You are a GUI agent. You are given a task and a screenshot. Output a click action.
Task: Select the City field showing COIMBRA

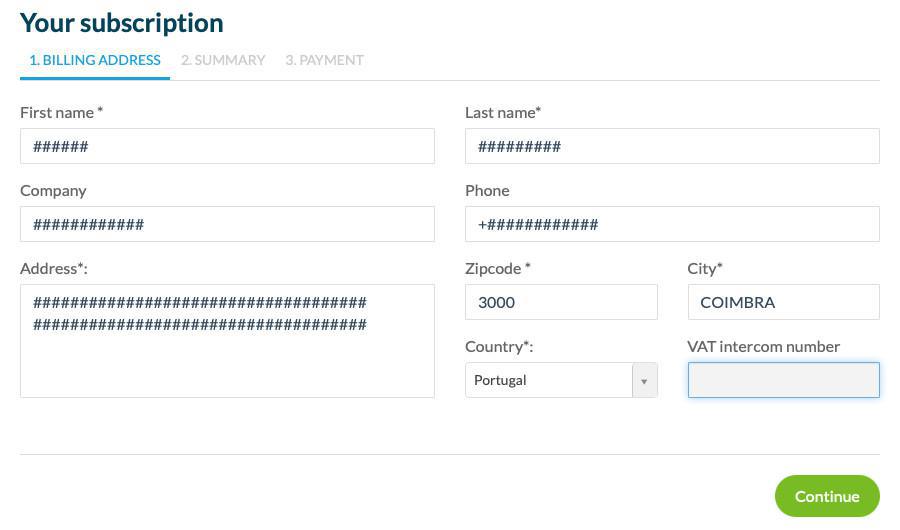click(783, 302)
